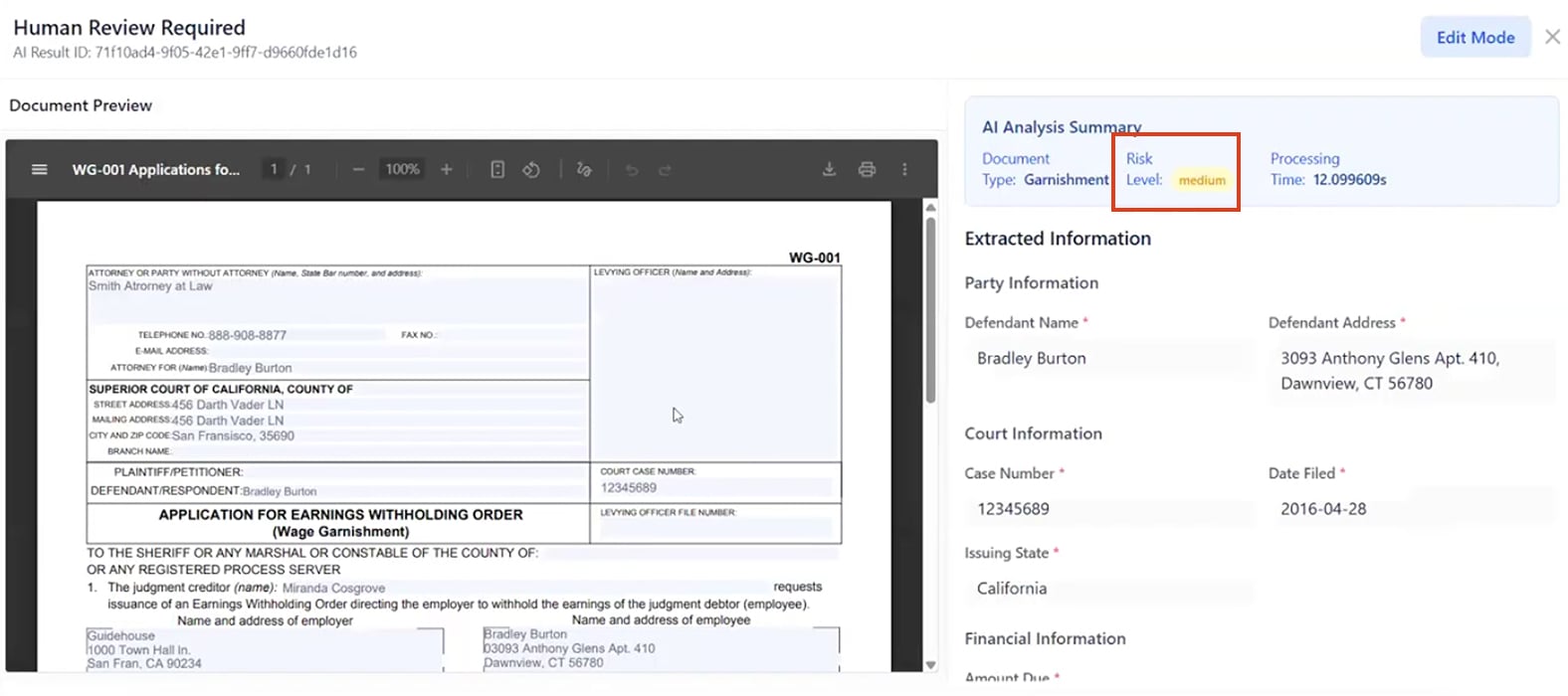The width and height of the screenshot is (1568, 696).
Task: Click the PDF page number field
Action: tap(274, 170)
